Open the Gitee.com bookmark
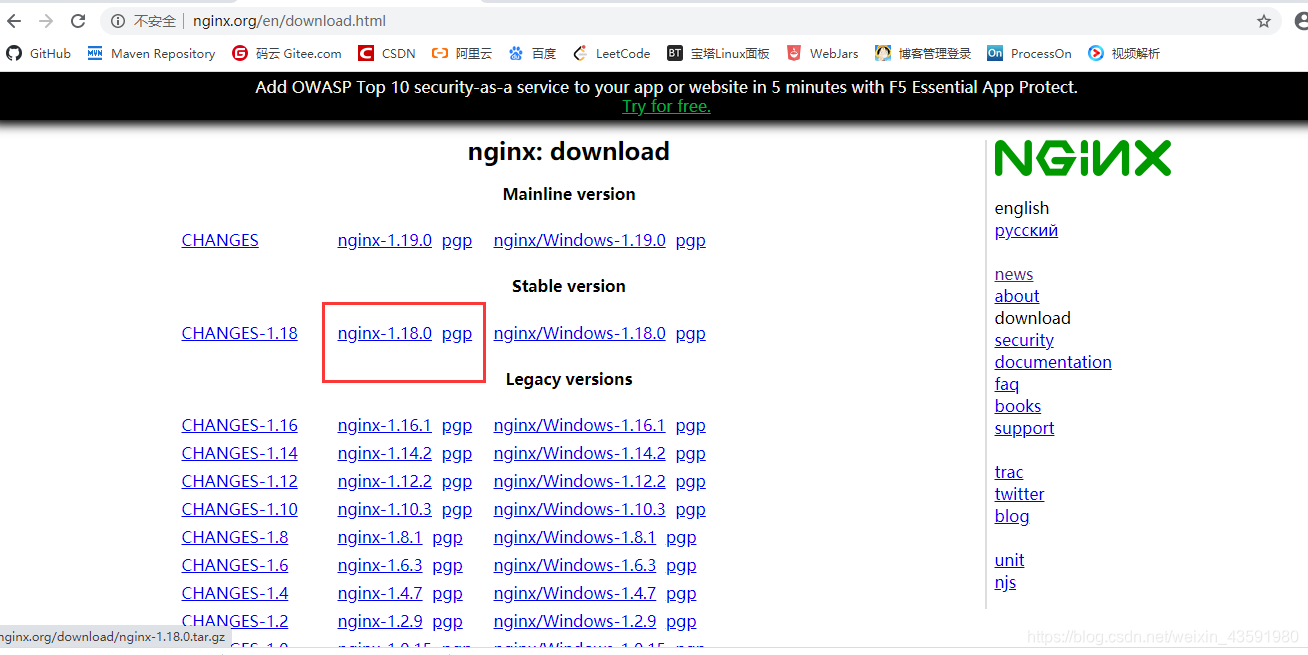1308x655 pixels. pos(287,54)
